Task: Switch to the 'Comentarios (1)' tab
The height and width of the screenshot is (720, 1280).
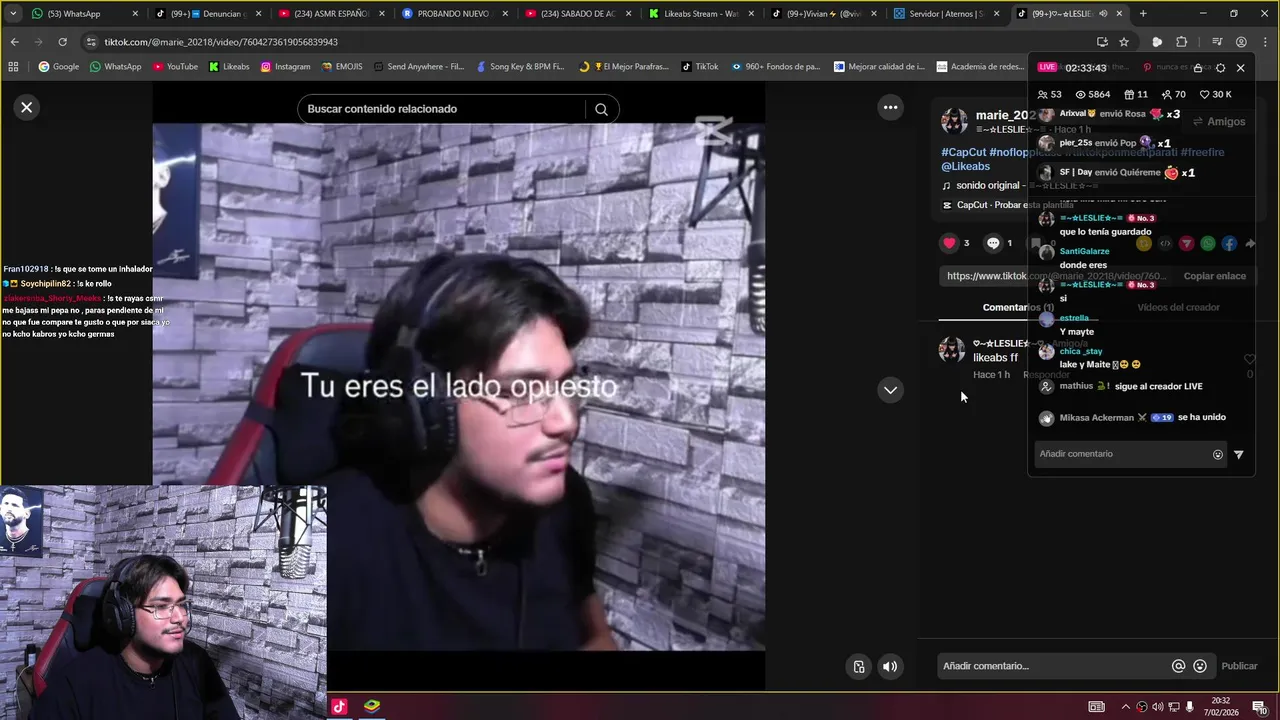Action: click(1018, 307)
